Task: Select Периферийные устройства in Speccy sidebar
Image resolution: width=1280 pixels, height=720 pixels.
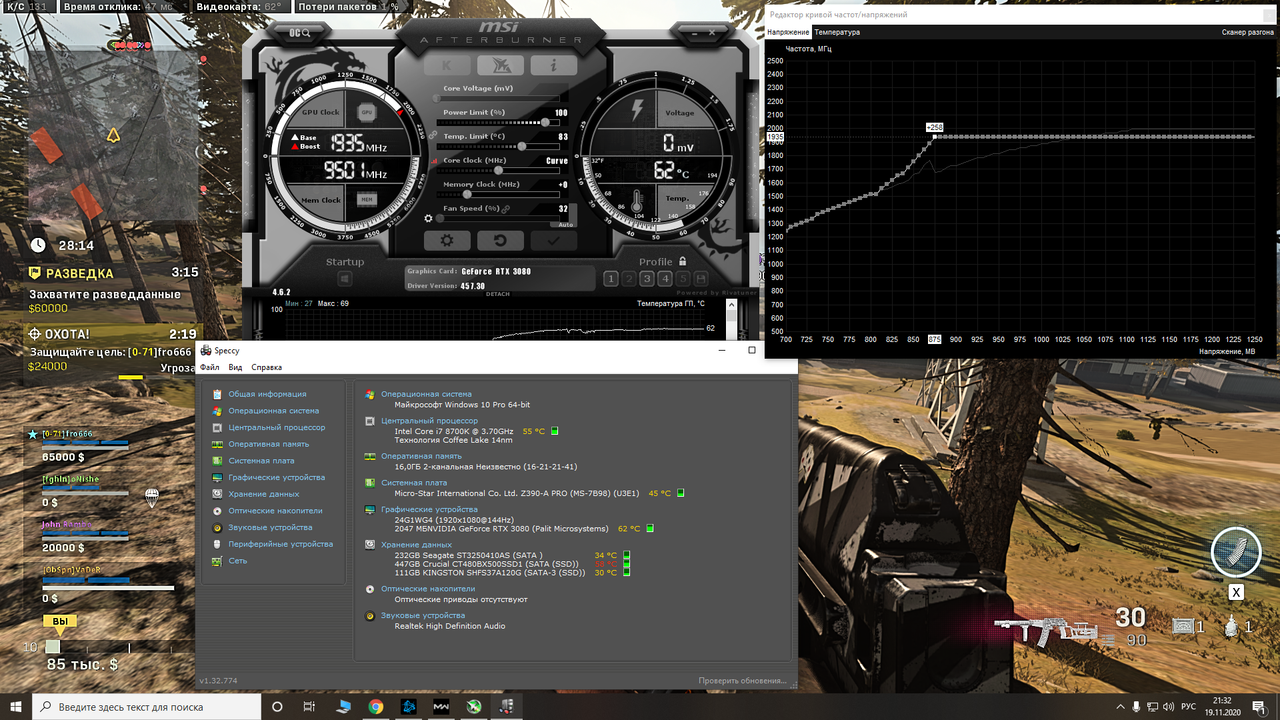Action: 280,544
